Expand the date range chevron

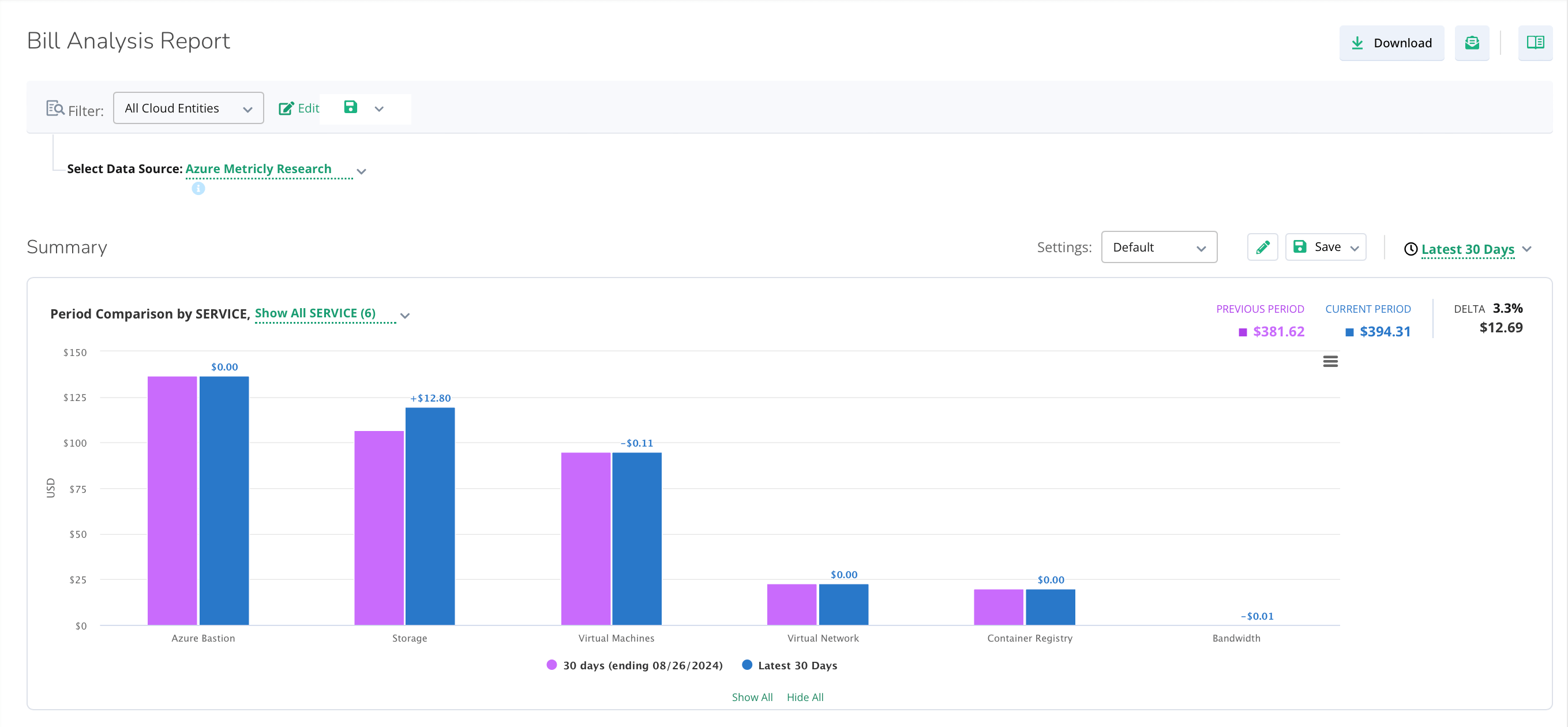1526,250
